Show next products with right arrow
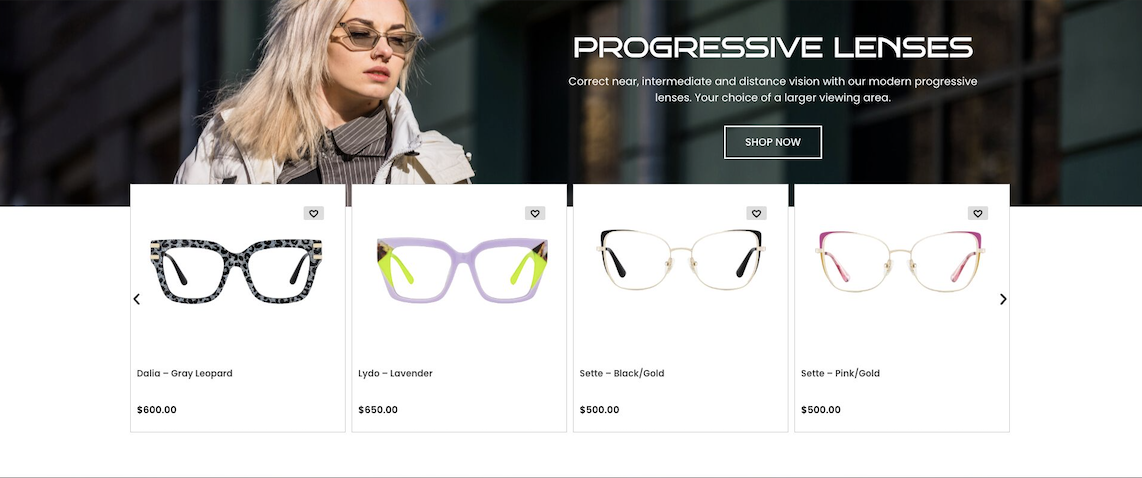Screen dimensions: 1142x478 (1003, 299)
